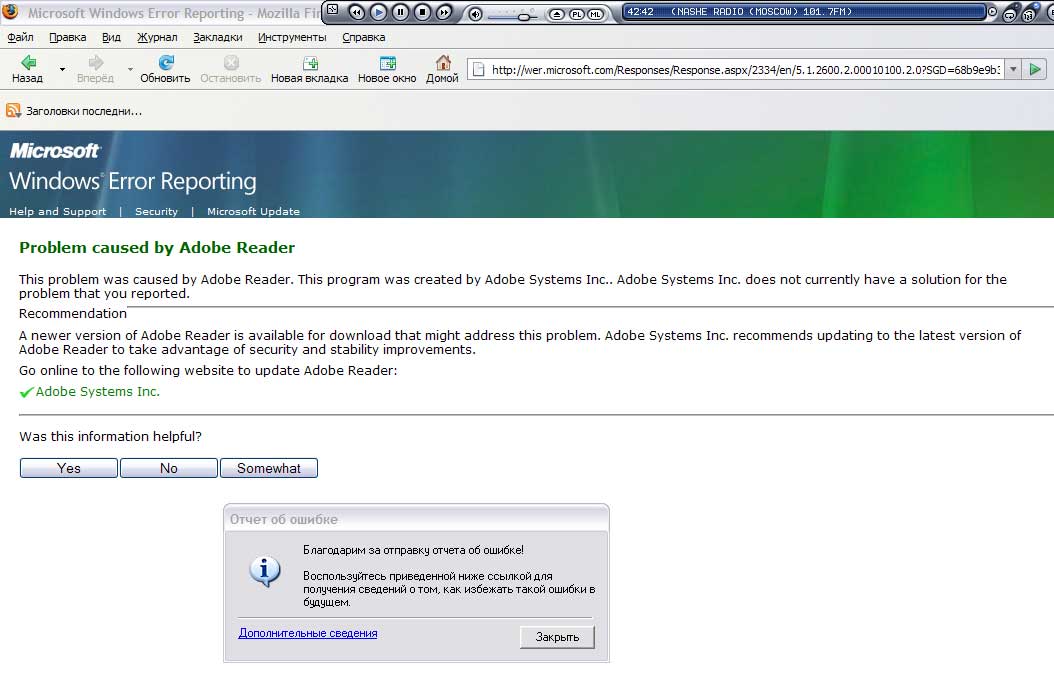
Task: Click the Вперёд forward button
Action: [x=95, y=69]
